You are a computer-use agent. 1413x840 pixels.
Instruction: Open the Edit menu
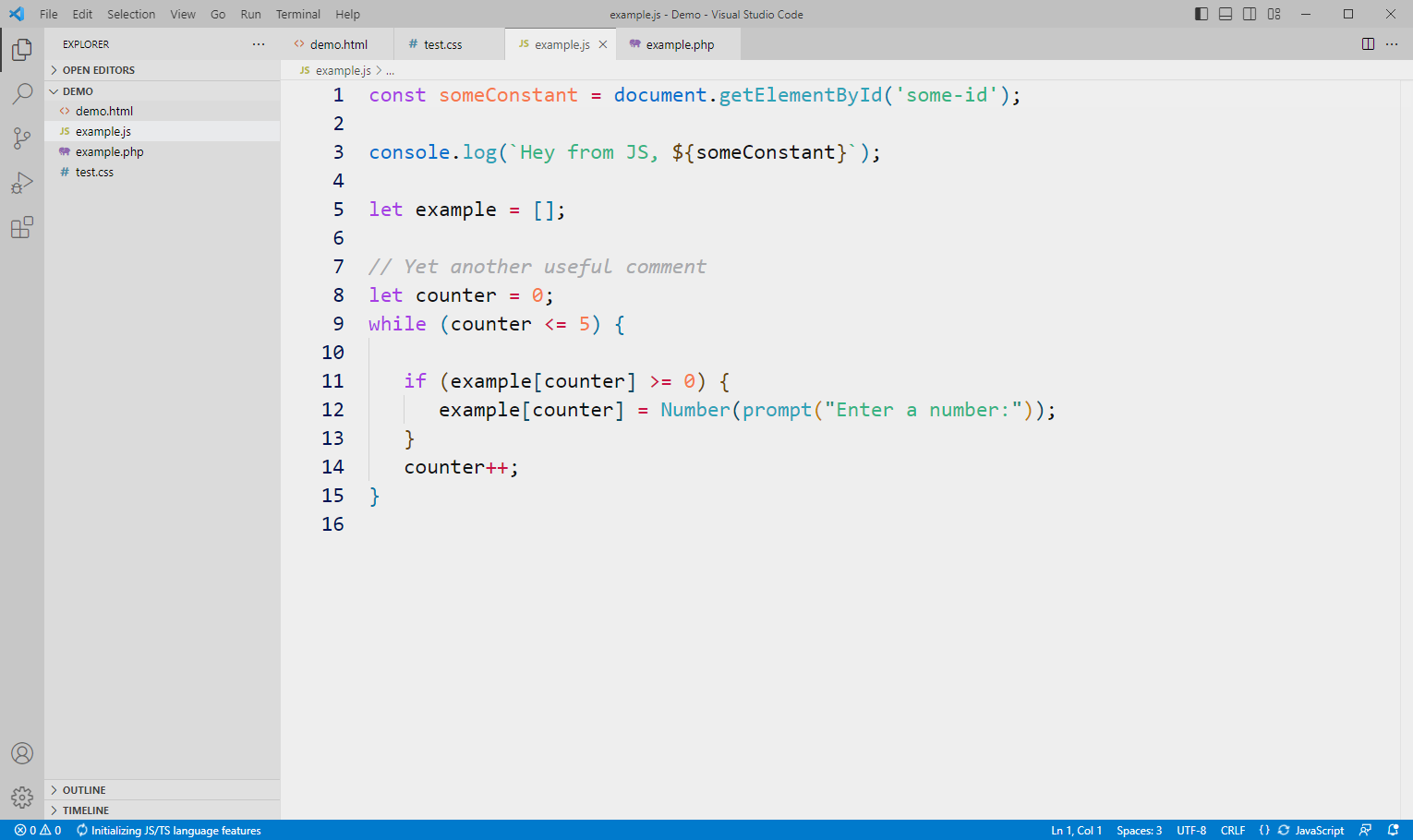82,14
